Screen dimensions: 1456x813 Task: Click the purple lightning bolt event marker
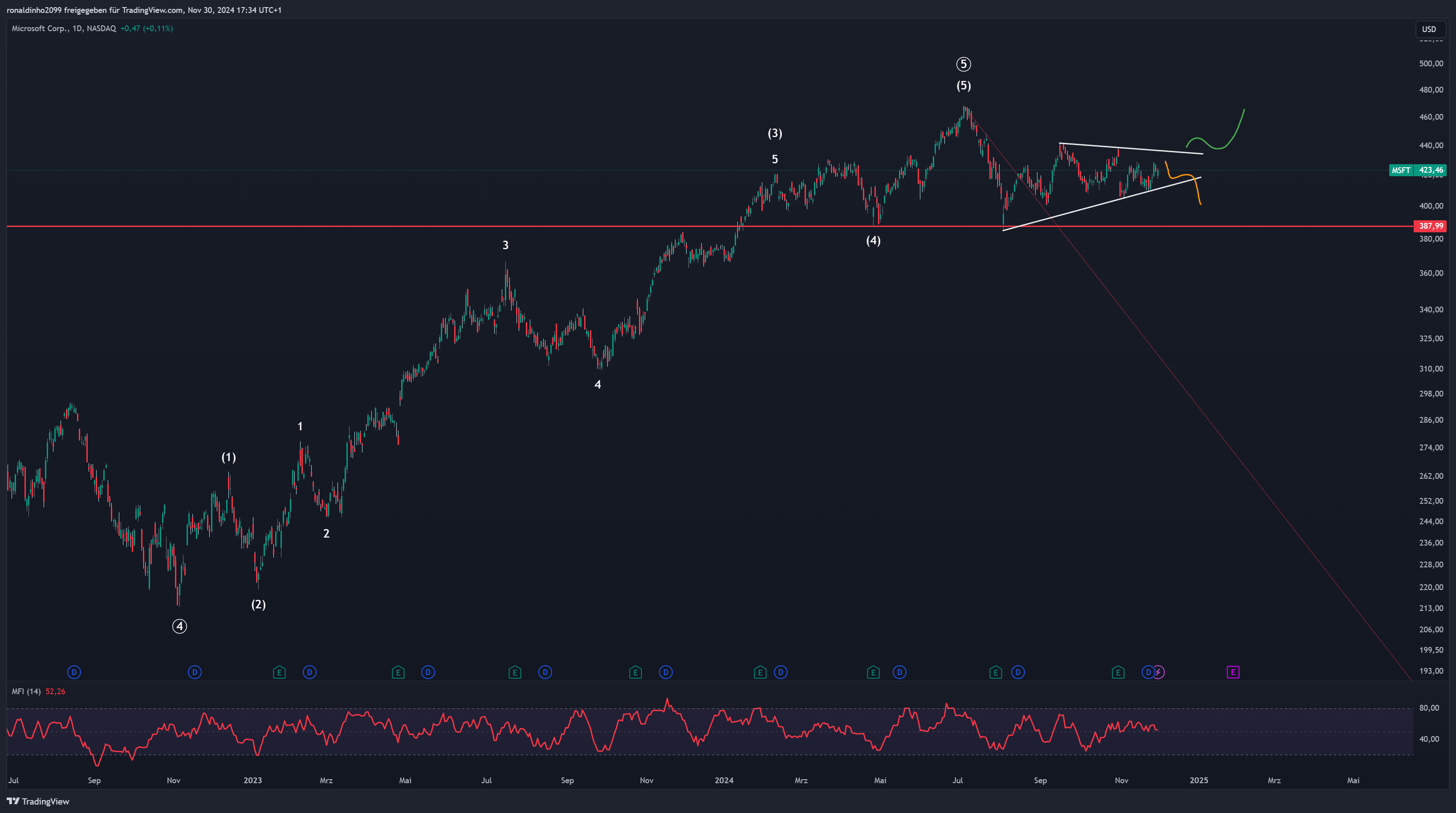click(x=1159, y=672)
